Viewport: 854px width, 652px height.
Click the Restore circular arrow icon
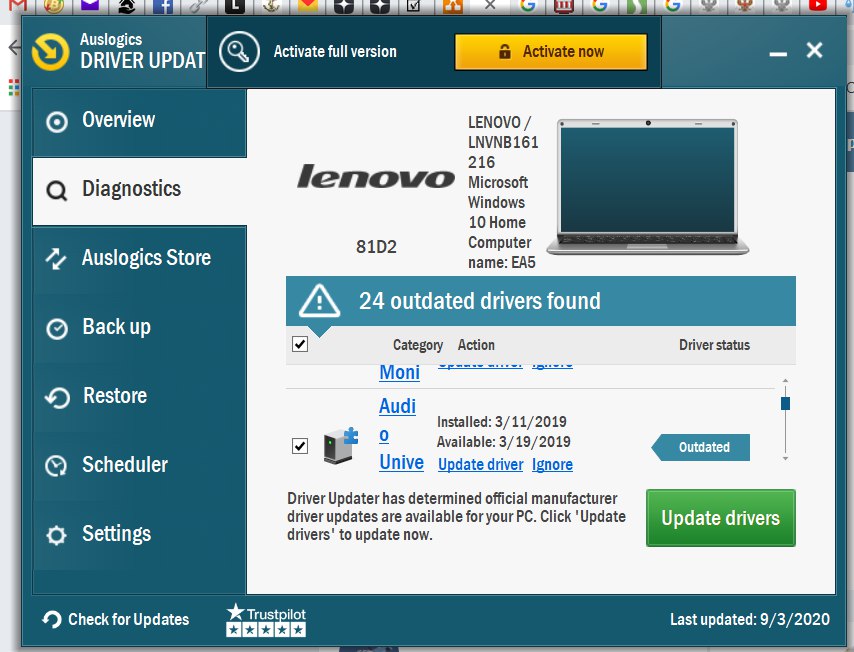click(57, 398)
